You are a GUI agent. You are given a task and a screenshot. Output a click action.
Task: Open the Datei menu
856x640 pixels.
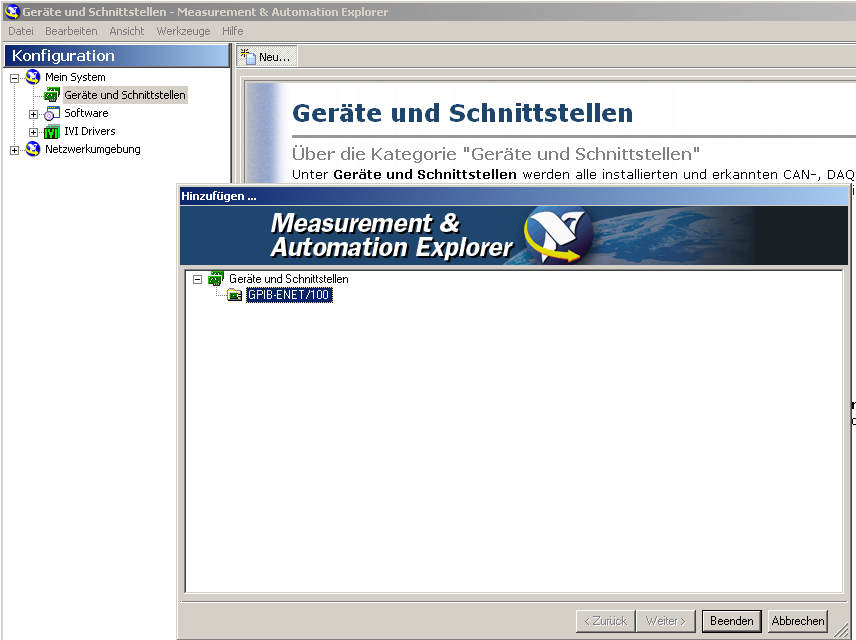coord(21,31)
